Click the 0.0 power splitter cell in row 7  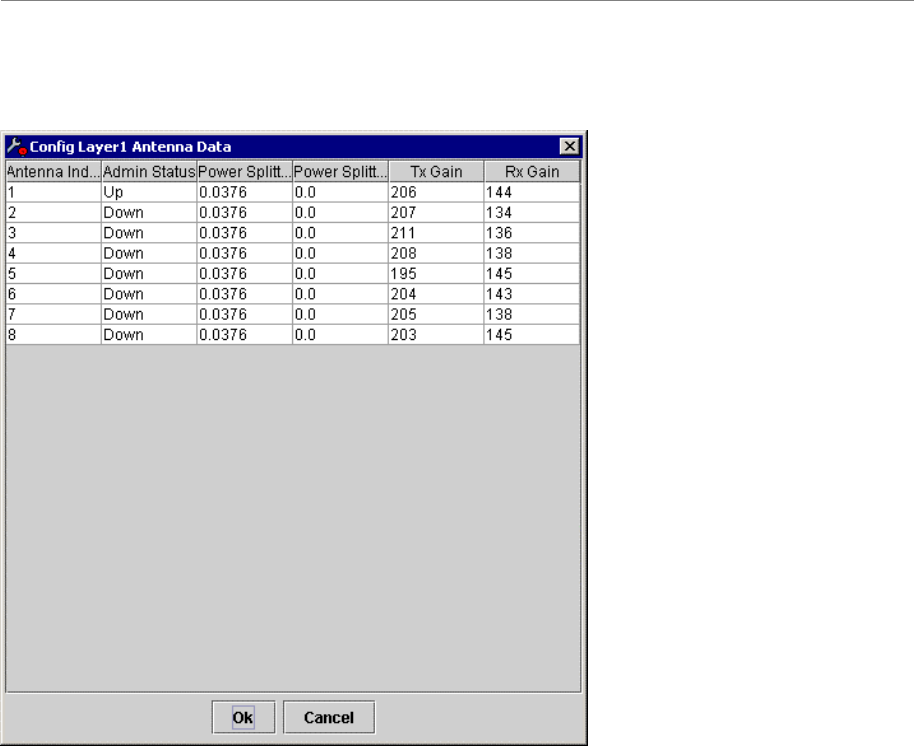(x=340, y=315)
